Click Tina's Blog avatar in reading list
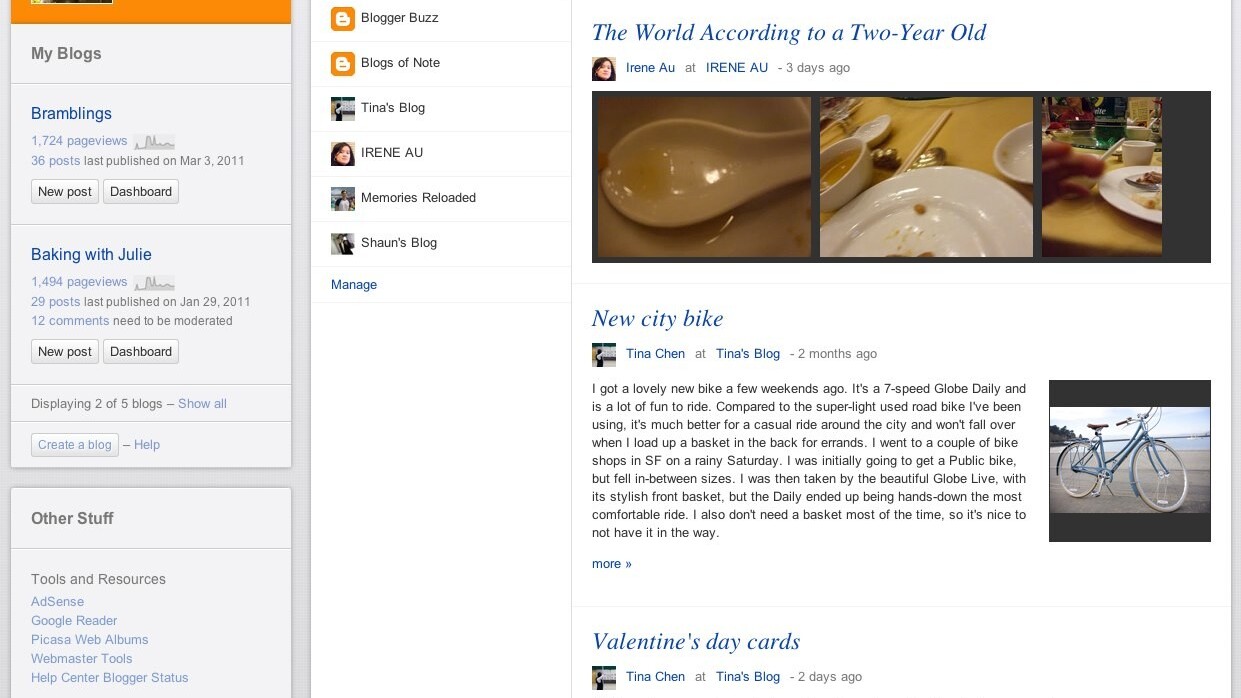The width and height of the screenshot is (1241, 698). (x=343, y=109)
